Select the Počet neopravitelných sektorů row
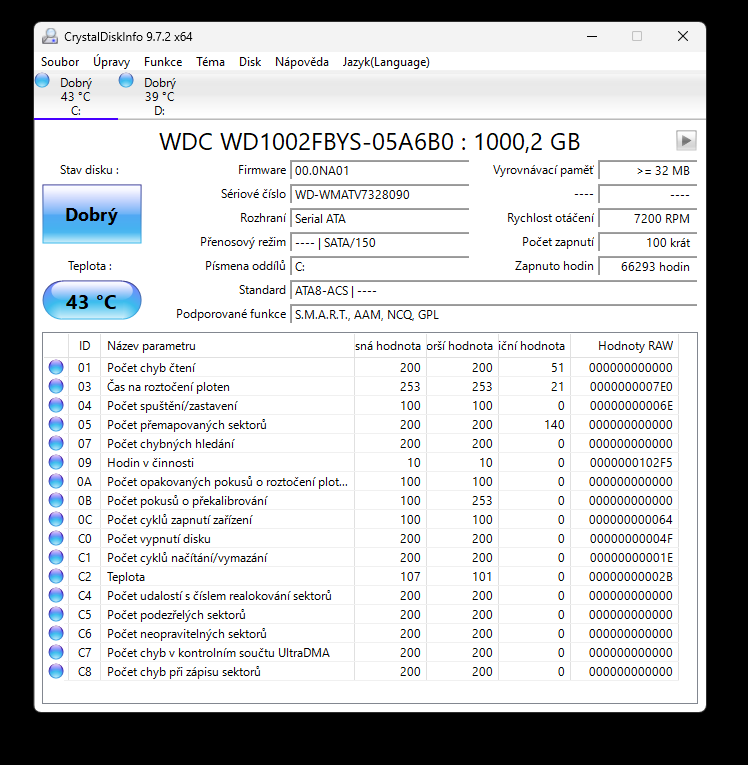Screen dimensions: 748x765 (x=361, y=634)
